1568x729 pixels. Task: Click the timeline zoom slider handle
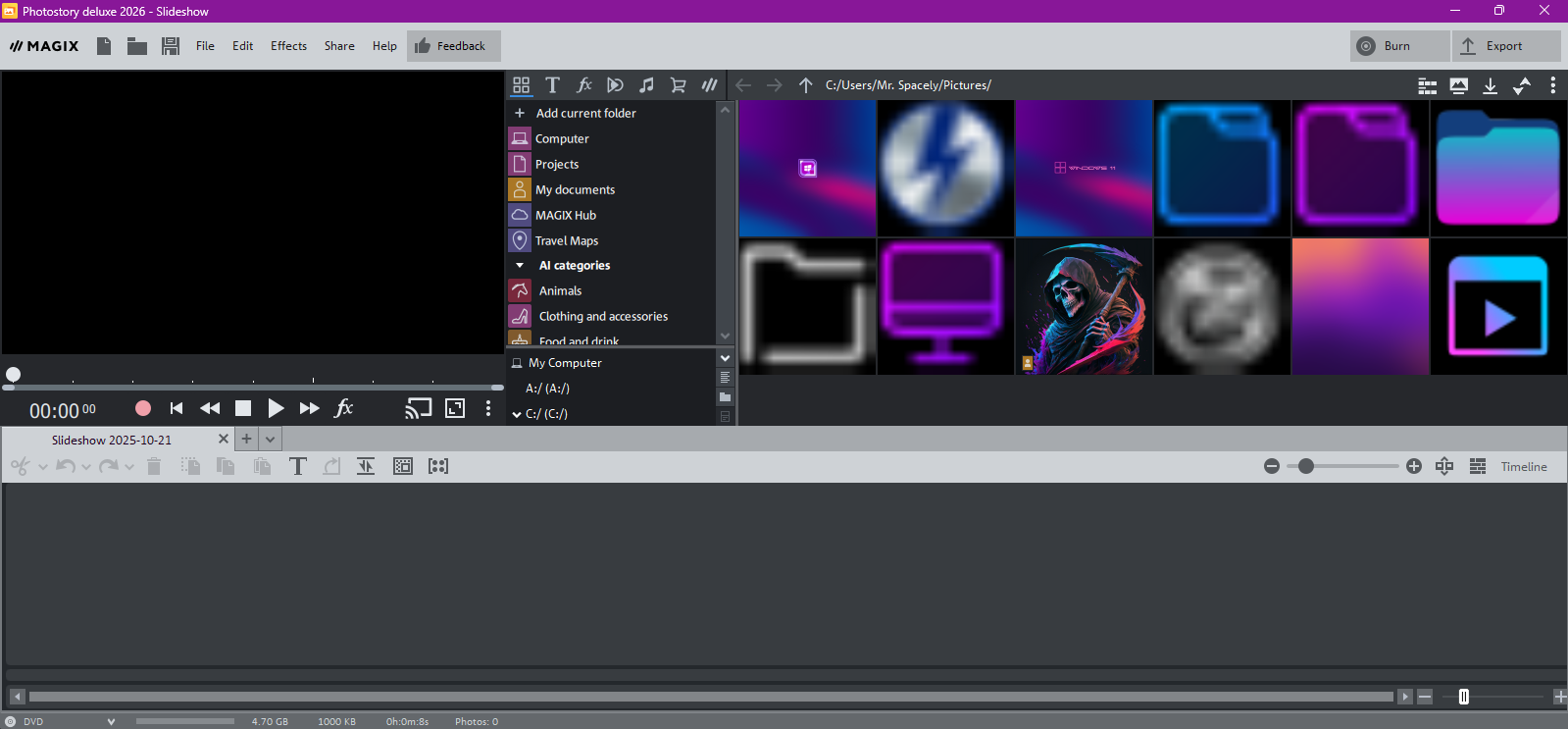[1305, 466]
